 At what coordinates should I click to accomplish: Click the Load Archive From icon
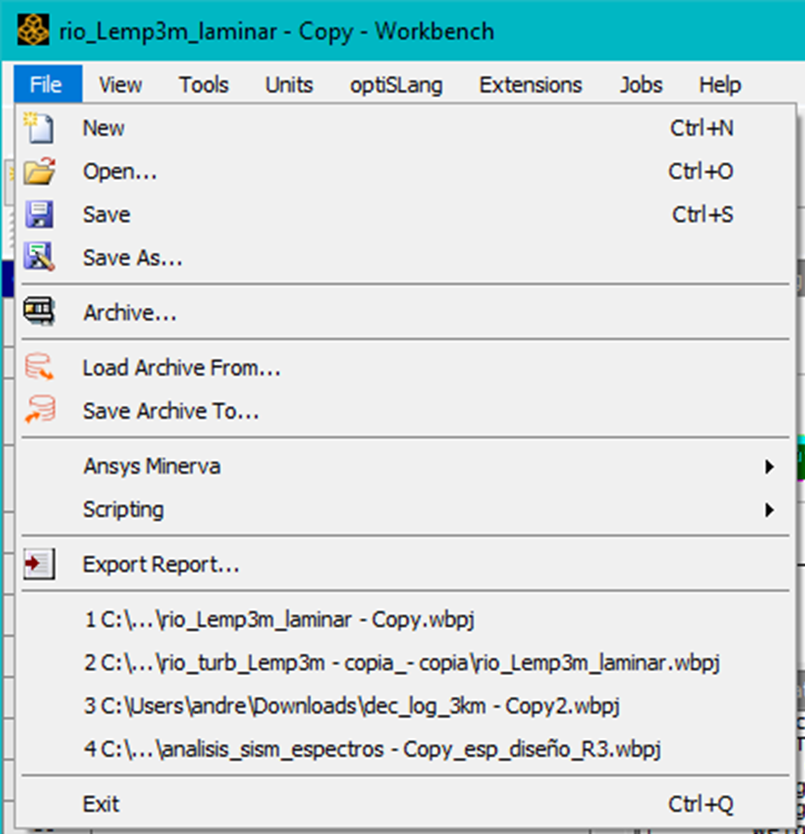coord(38,368)
